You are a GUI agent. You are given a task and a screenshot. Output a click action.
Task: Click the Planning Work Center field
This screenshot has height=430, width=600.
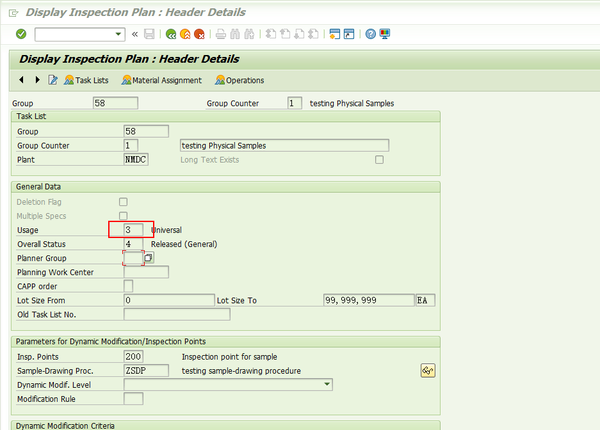click(x=146, y=272)
